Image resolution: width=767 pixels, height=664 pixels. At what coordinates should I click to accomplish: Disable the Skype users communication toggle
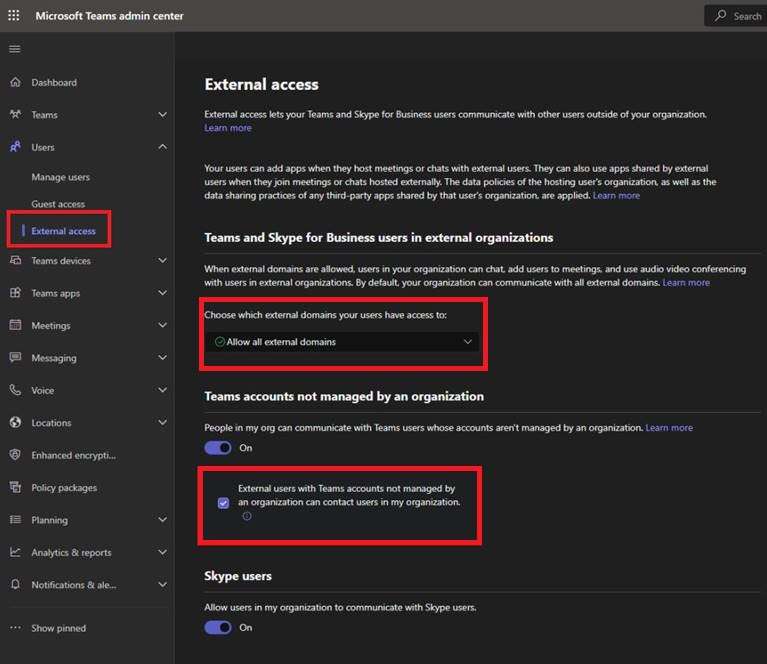point(218,627)
